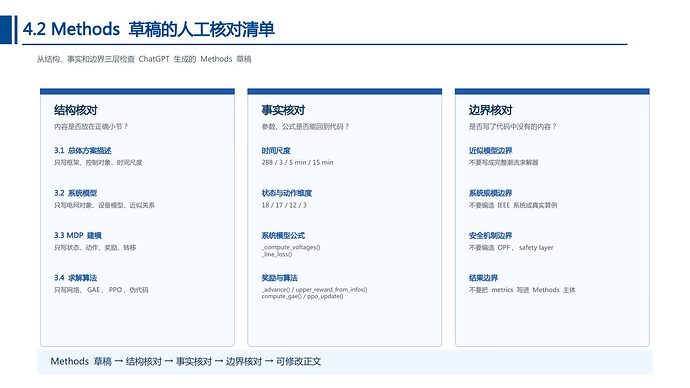Viewport: 690px width, 388px height.
Task: Click the question "是否写了代码中没有的内容？"
Action: [513, 126]
